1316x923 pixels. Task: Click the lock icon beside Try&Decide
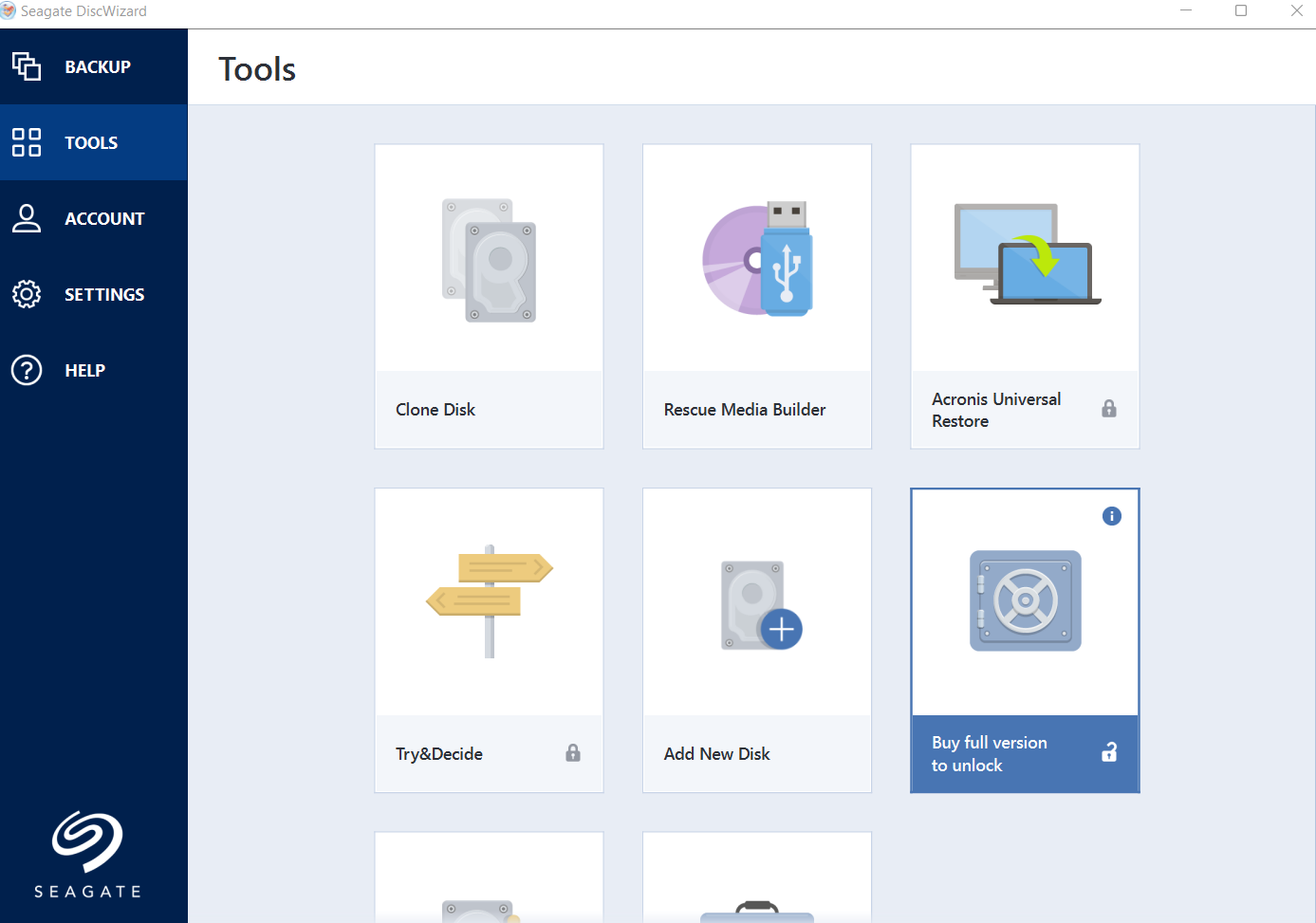coord(573,753)
